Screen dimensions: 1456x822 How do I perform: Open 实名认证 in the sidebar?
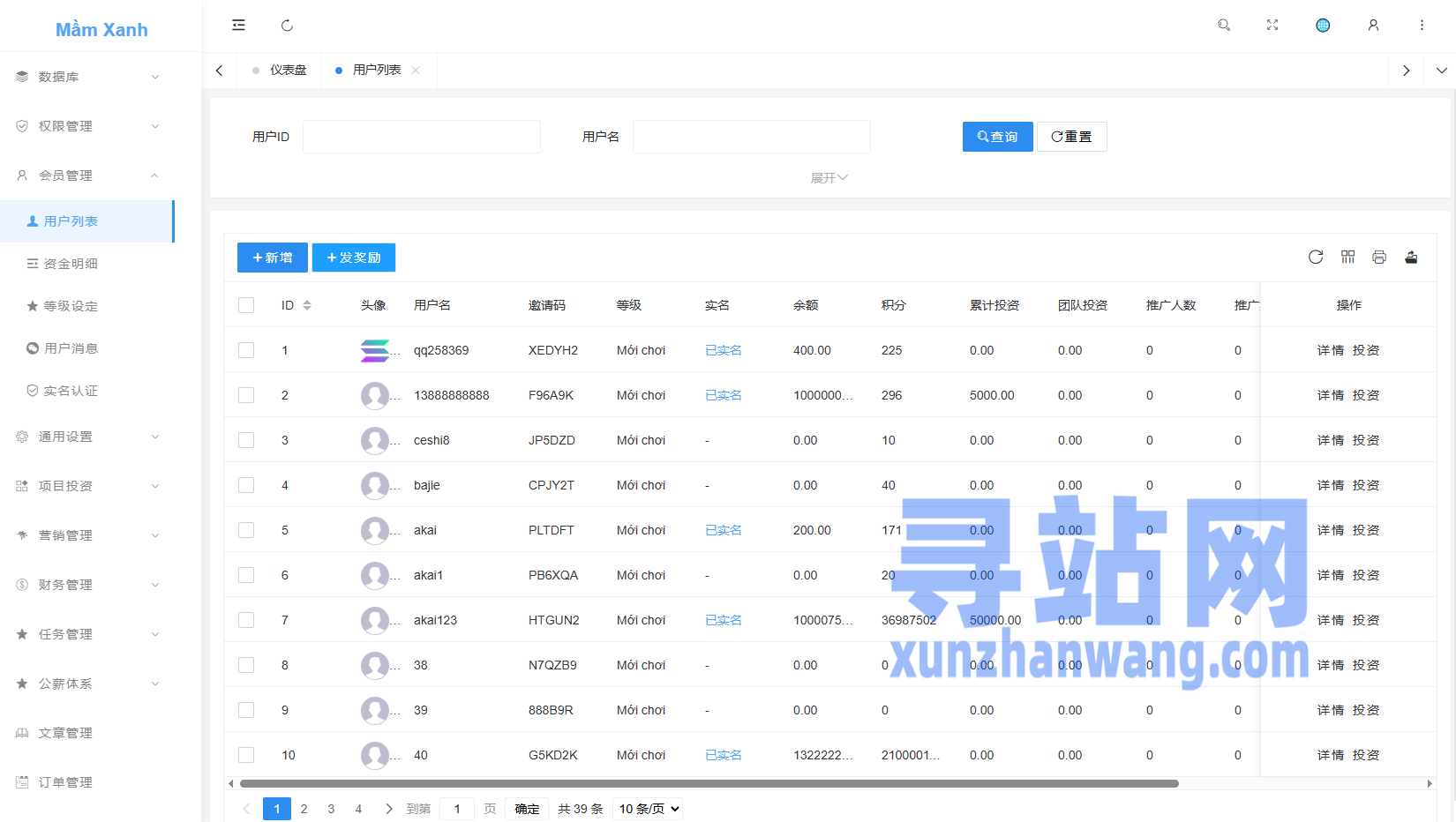pos(87,391)
